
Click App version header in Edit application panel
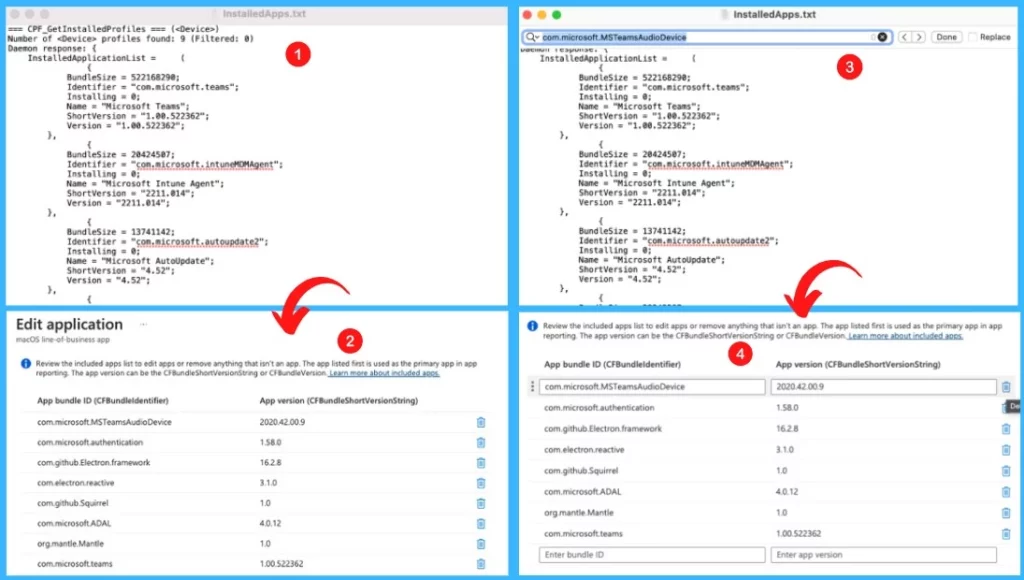pos(338,400)
